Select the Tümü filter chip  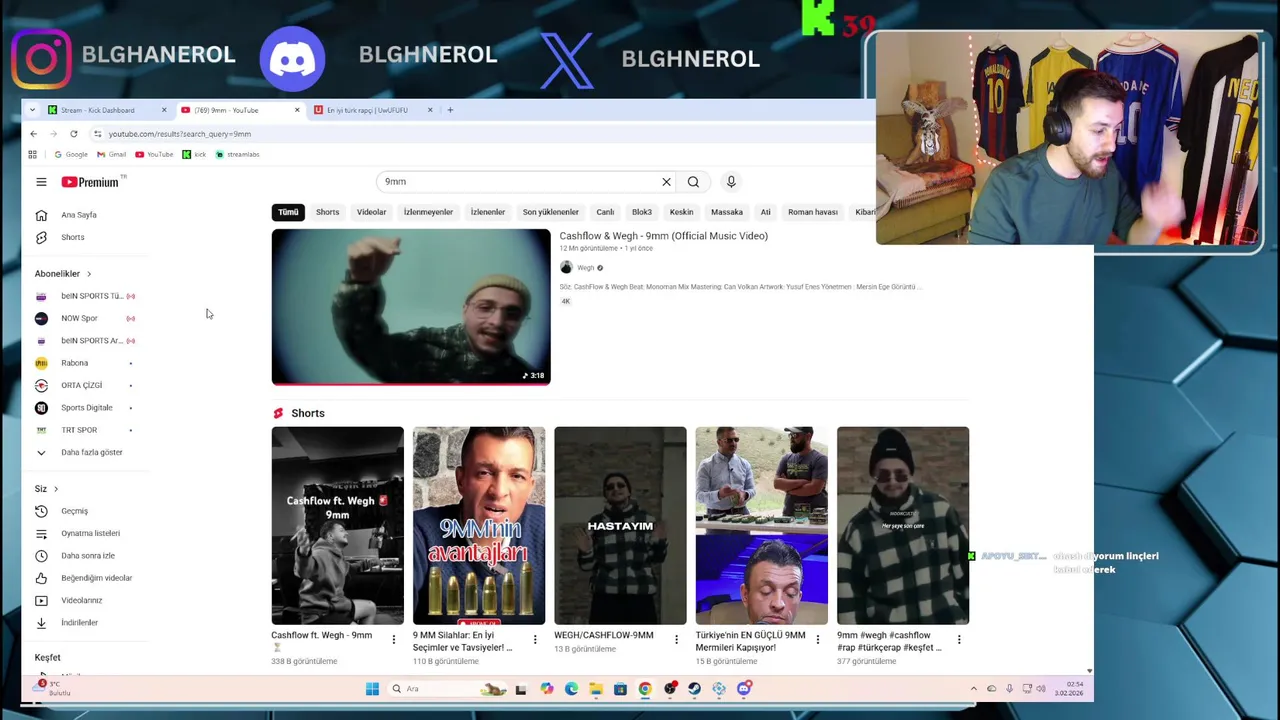tap(288, 212)
